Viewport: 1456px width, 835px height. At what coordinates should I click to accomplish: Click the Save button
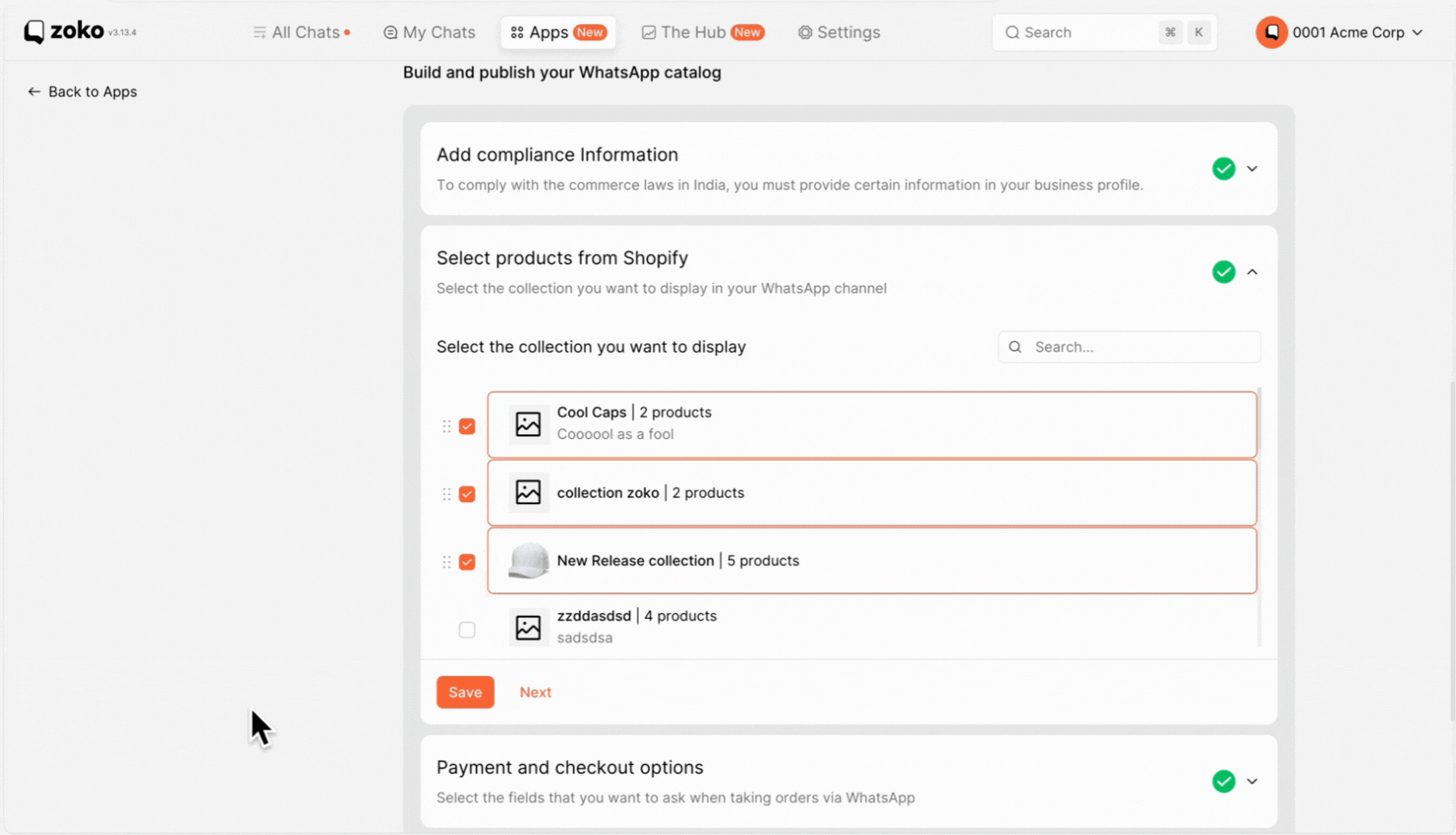pyautogui.click(x=465, y=691)
